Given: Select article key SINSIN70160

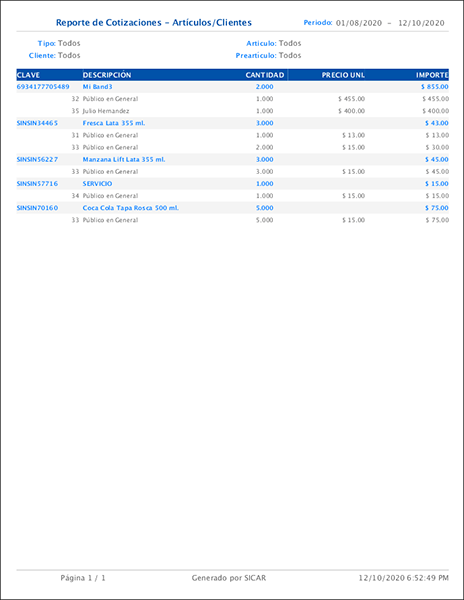Looking at the screenshot, I should point(37,208).
